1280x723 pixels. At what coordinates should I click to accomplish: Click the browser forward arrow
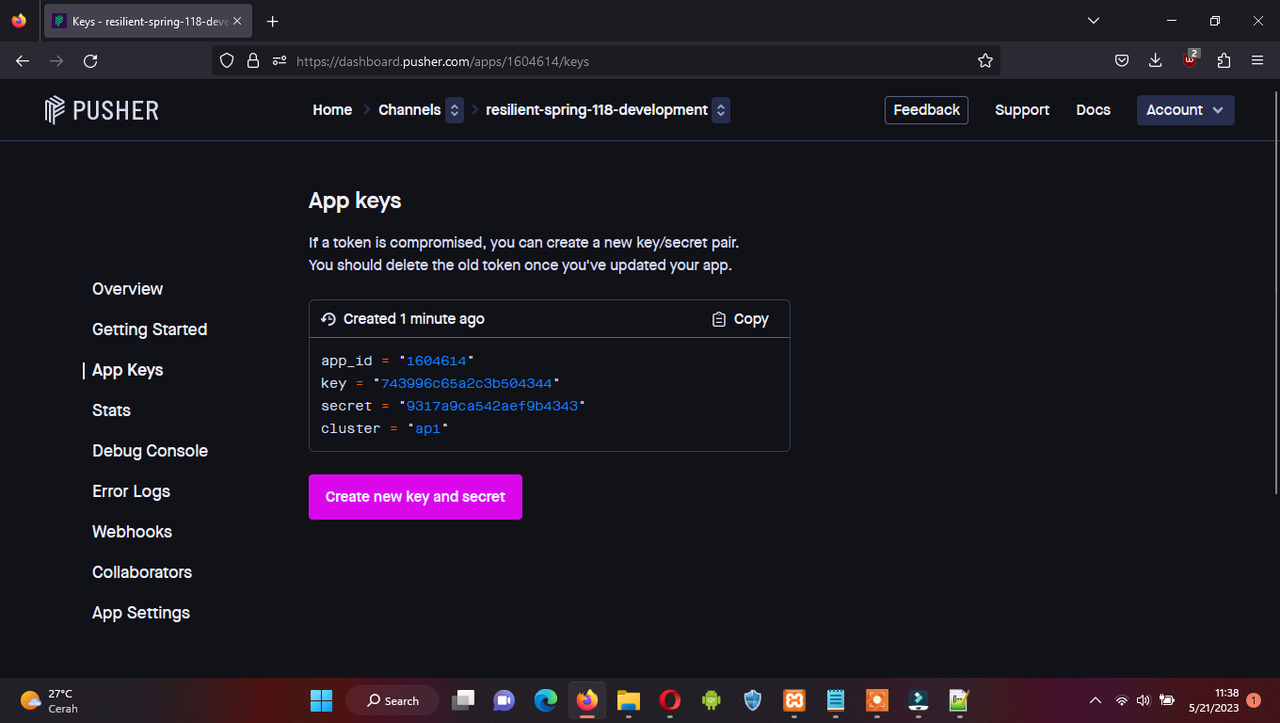tap(57, 61)
